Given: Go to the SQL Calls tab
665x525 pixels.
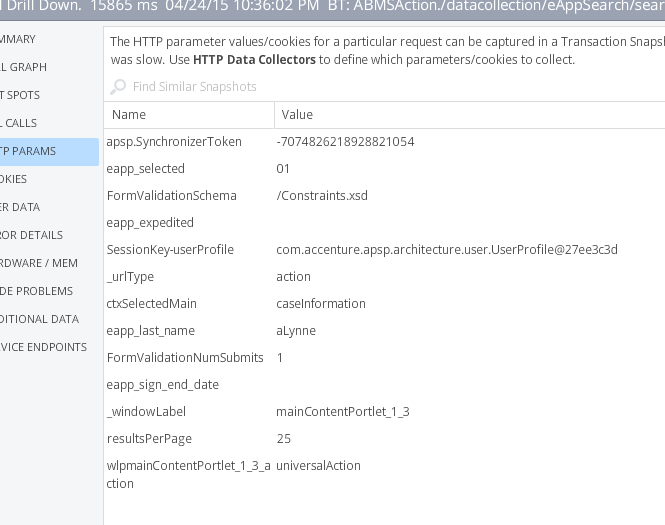Looking at the screenshot, I should point(20,123).
